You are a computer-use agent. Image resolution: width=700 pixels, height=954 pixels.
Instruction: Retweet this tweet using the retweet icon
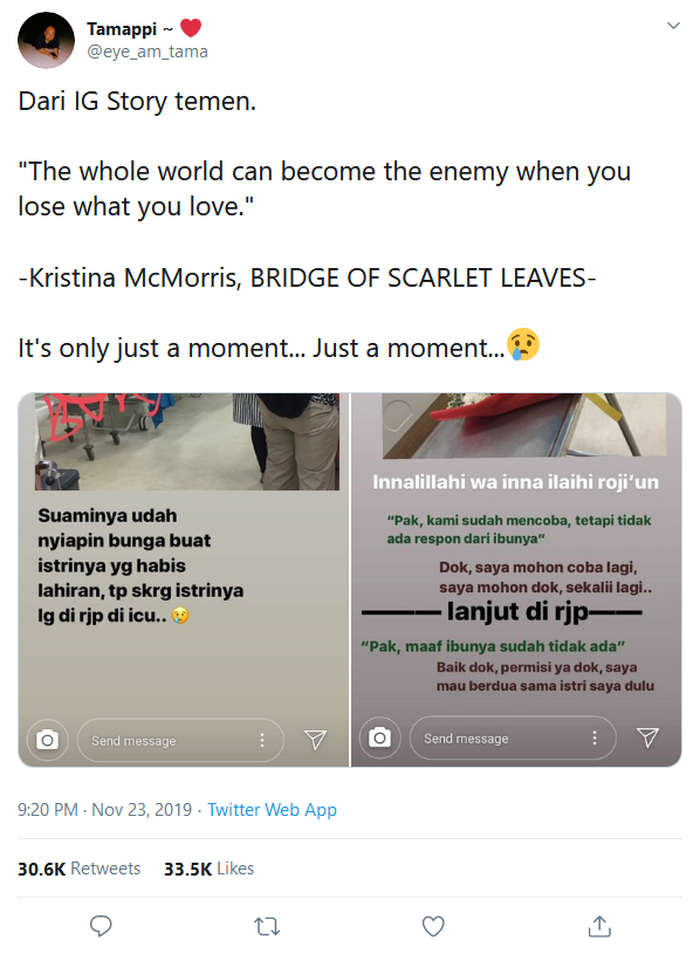click(x=267, y=926)
